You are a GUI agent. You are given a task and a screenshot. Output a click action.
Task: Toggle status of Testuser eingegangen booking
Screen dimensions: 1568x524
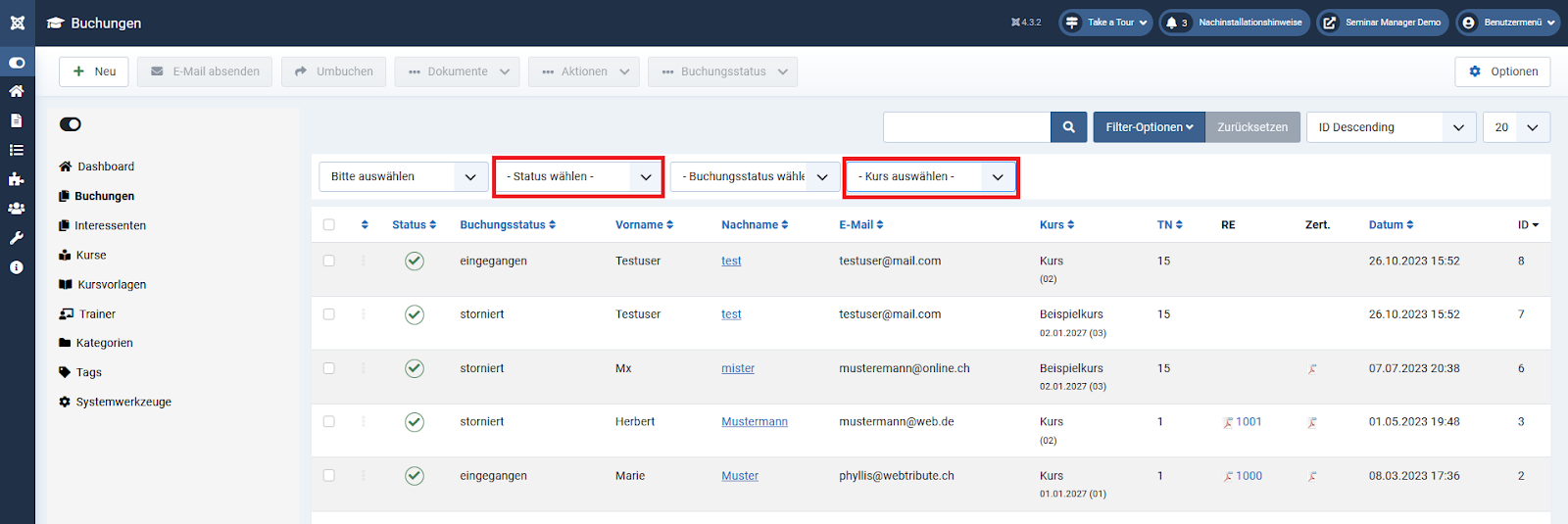[x=415, y=261]
